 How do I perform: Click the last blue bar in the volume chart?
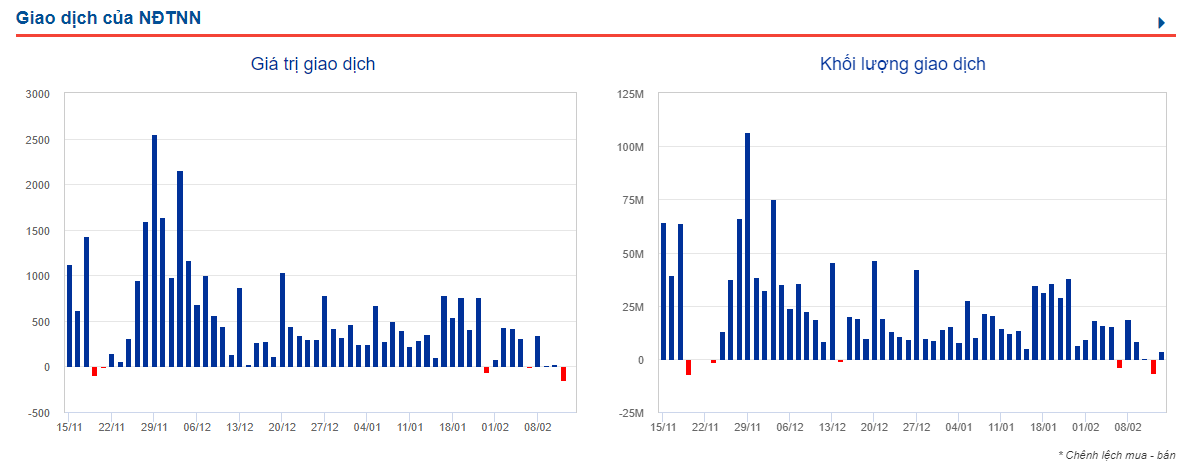[x=1161, y=355]
